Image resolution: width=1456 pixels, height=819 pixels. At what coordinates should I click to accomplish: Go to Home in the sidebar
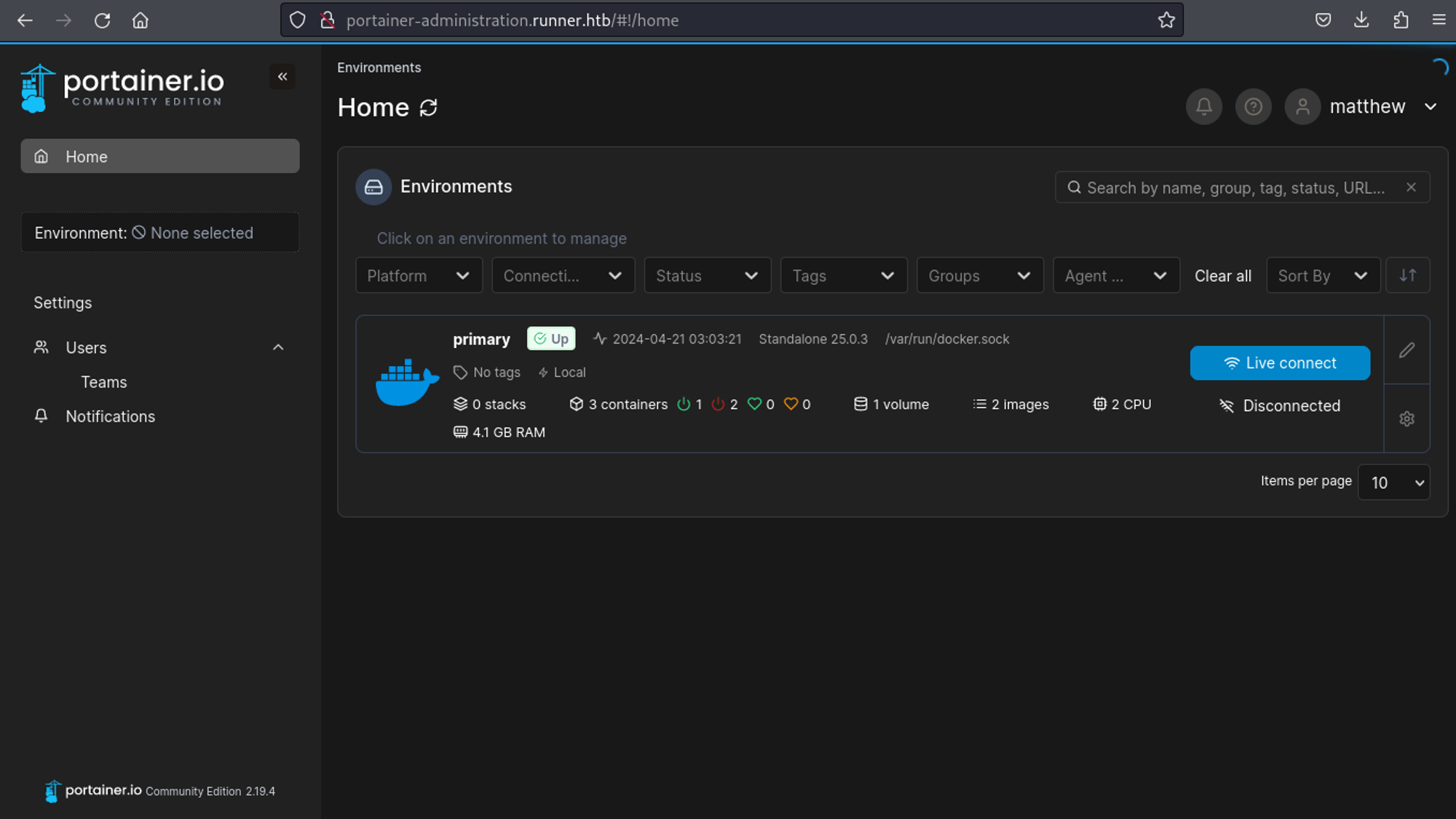pos(160,157)
